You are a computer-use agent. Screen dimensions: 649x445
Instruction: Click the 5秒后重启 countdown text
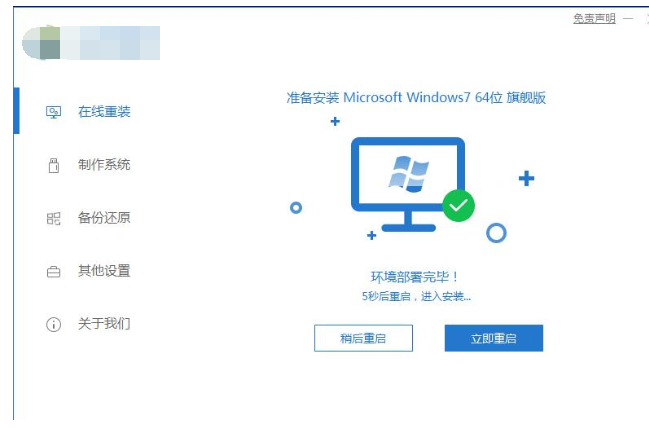click(416, 296)
